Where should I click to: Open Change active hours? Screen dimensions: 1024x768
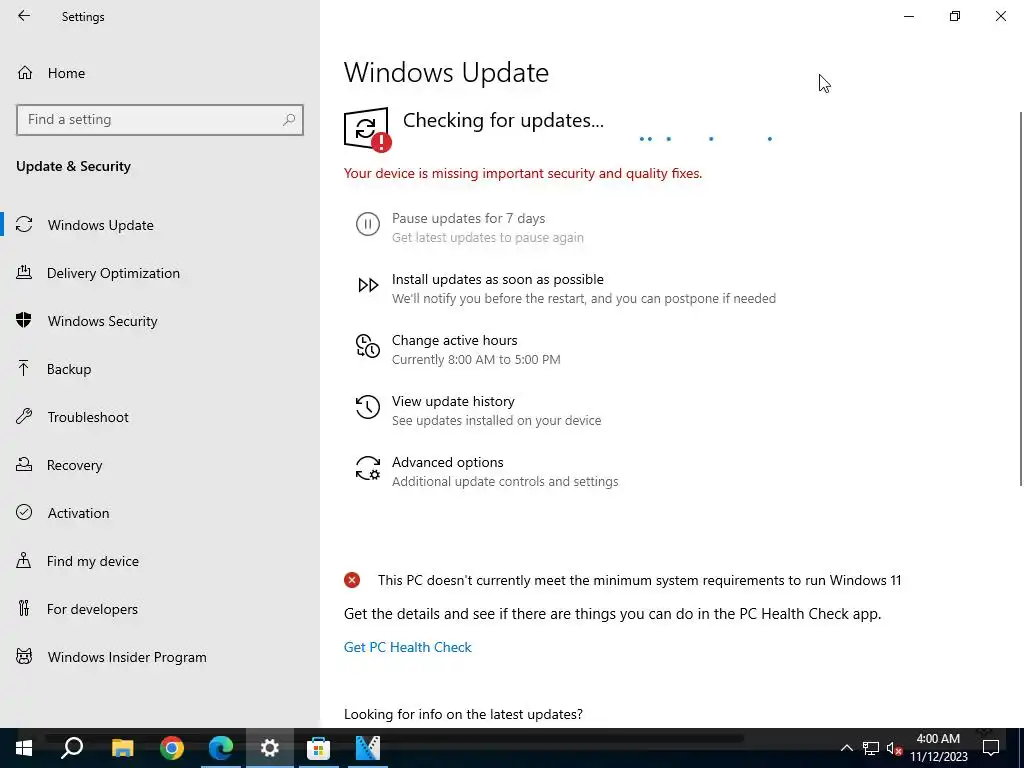point(455,340)
